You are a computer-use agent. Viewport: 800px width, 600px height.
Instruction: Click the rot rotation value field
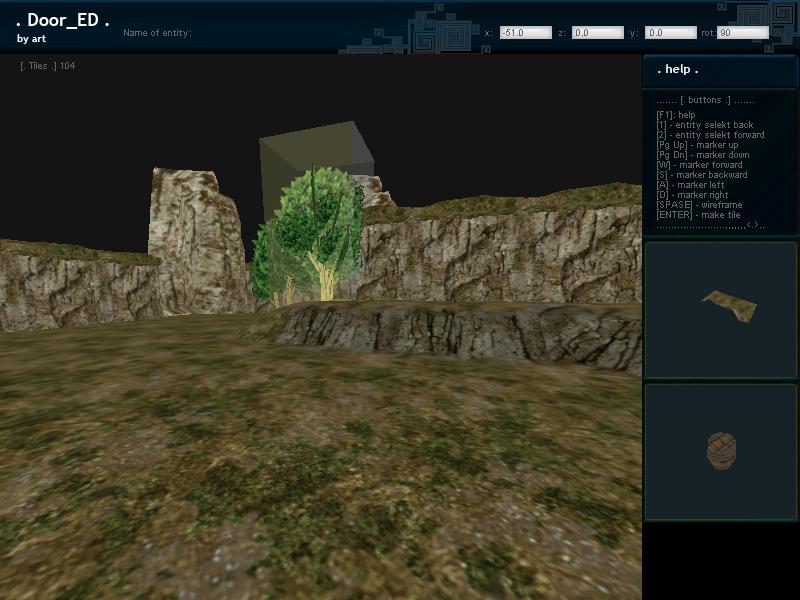pos(742,33)
